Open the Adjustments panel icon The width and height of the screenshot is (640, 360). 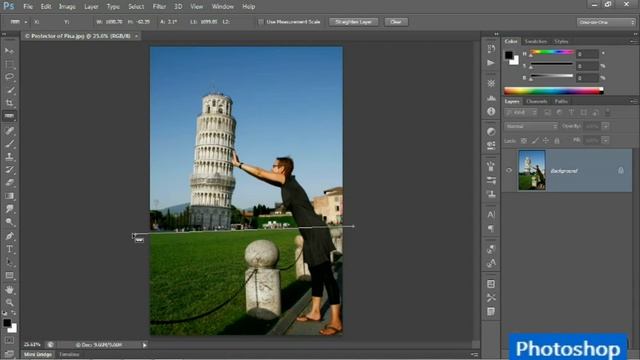click(491, 132)
